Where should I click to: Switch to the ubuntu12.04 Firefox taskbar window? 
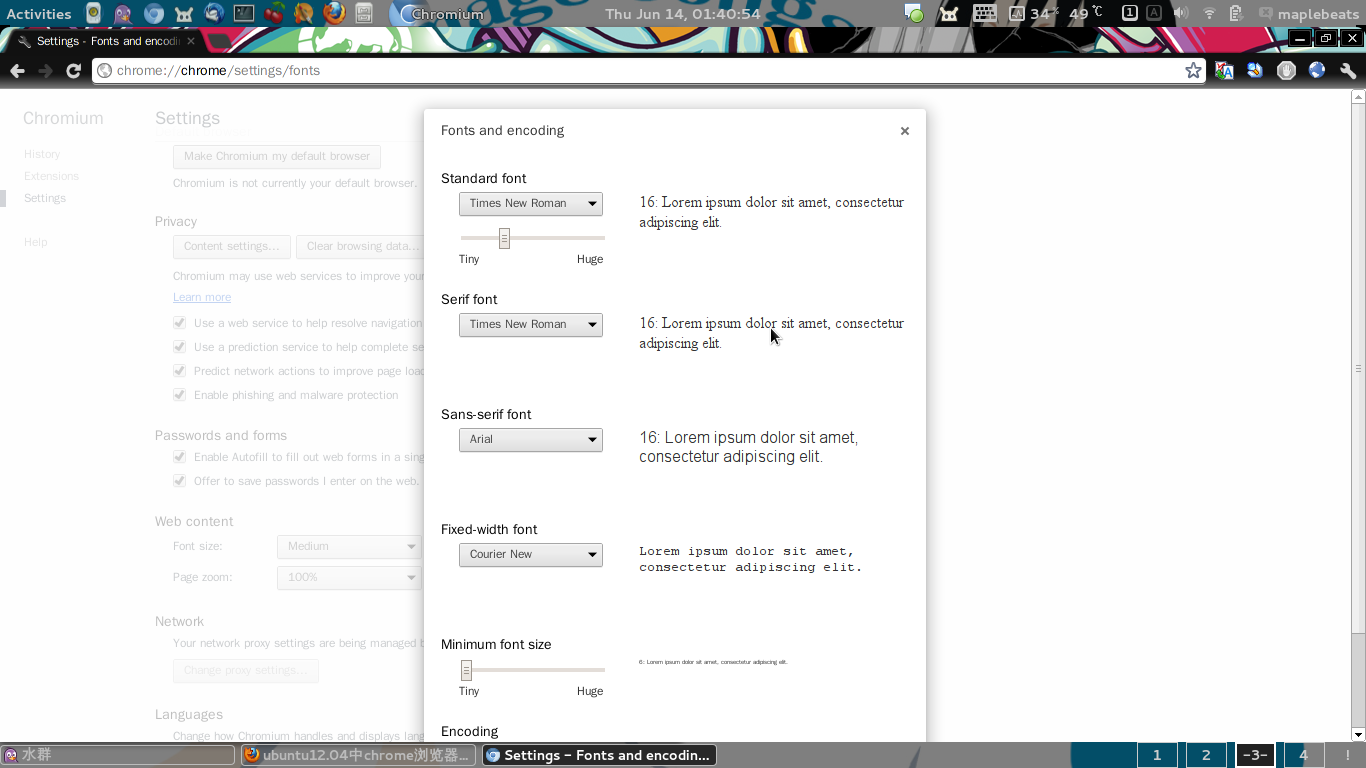click(x=358, y=755)
